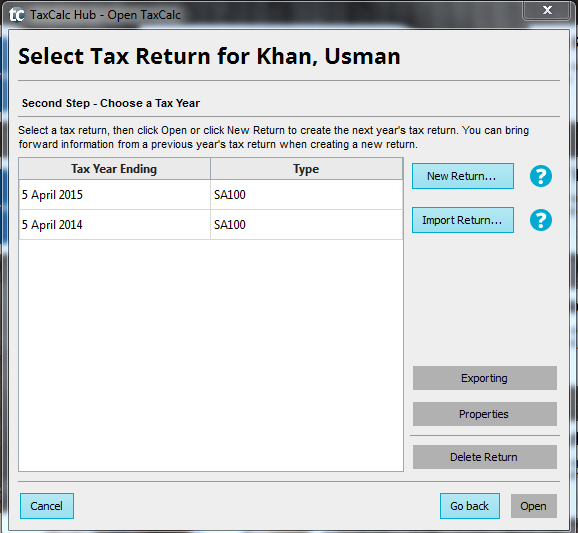Cancel the tax return selection
Image resolution: width=578 pixels, height=533 pixels.
click(47, 506)
